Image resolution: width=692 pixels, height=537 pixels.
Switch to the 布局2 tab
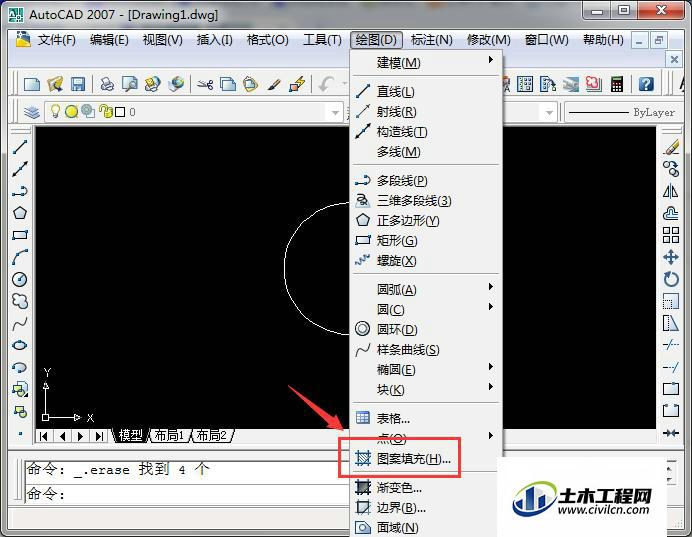[x=212, y=436]
